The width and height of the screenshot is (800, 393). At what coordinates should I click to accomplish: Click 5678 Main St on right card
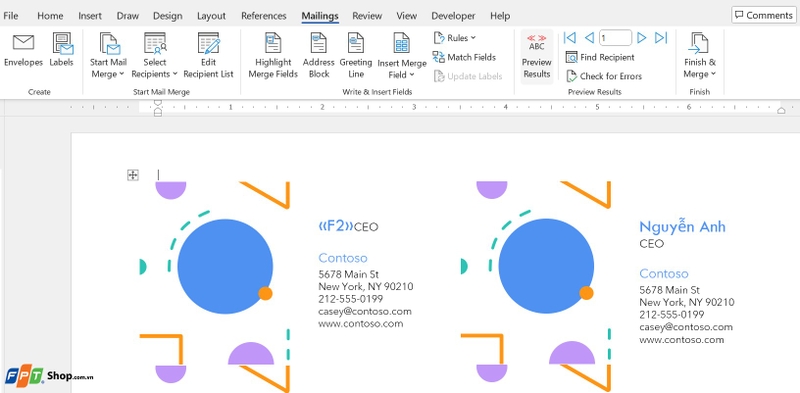click(x=669, y=290)
